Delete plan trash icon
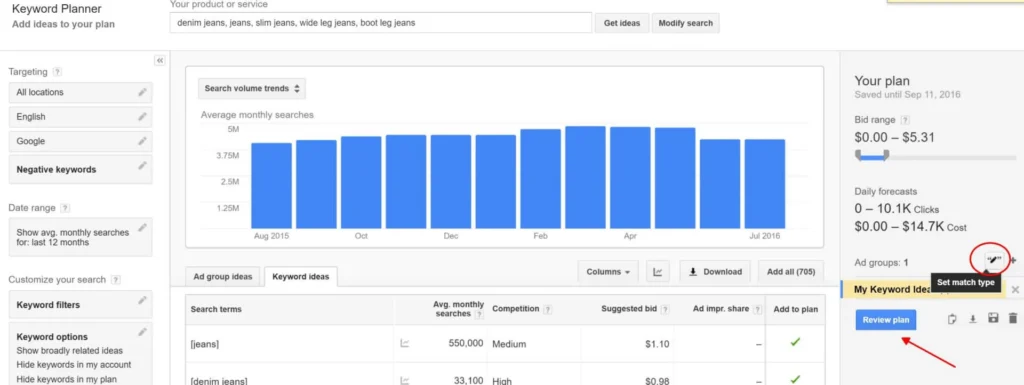Screen dimensions: 1024x385 [1013, 319]
